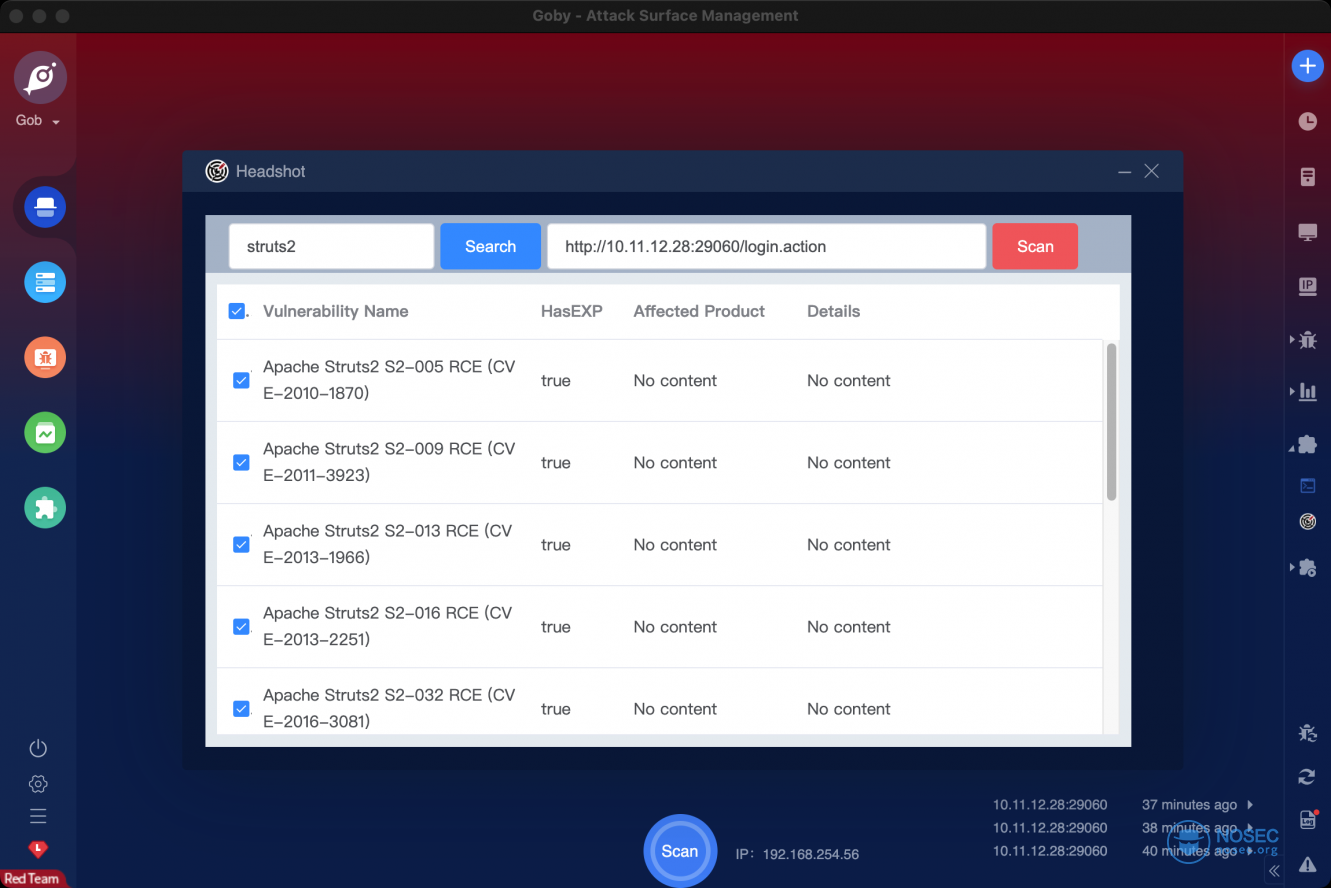This screenshot has width=1331, height=888.
Task: Click the Red Team label
Action: click(31, 878)
